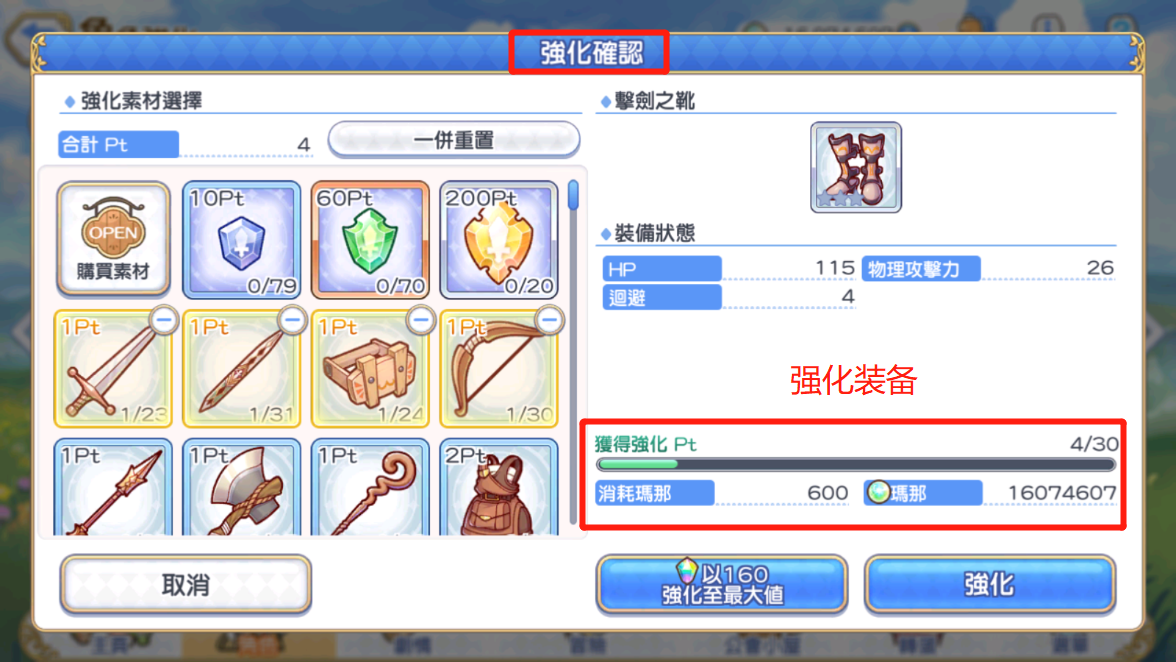Remove the wooden gauntlet material with minus
This screenshot has width=1176, height=662.
click(421, 320)
